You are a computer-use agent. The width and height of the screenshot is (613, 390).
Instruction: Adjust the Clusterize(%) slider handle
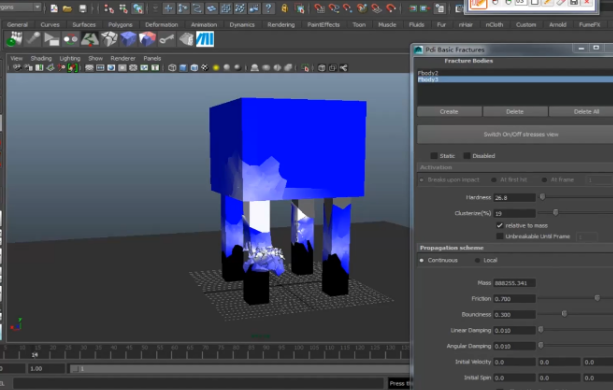click(555, 213)
